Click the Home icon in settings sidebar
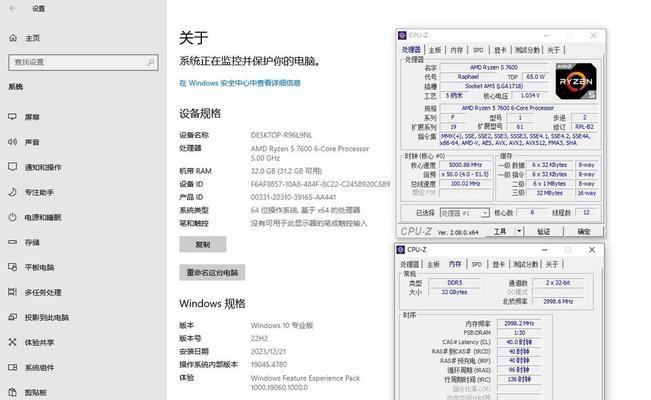The height and width of the screenshot is (400, 651). click(x=13, y=38)
